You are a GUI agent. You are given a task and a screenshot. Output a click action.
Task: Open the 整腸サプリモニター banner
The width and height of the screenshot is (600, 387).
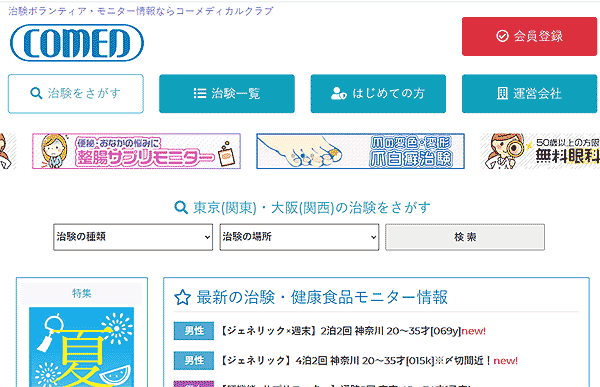tap(136, 151)
